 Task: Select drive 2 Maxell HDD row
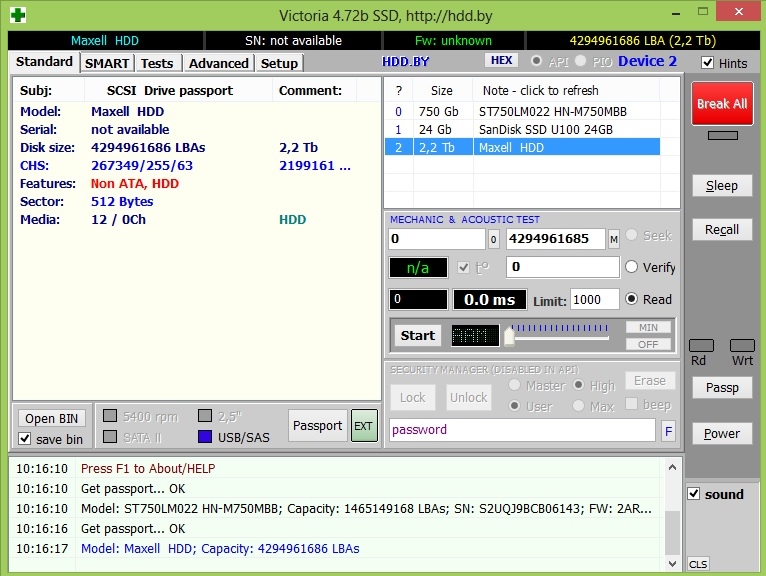click(x=522, y=148)
